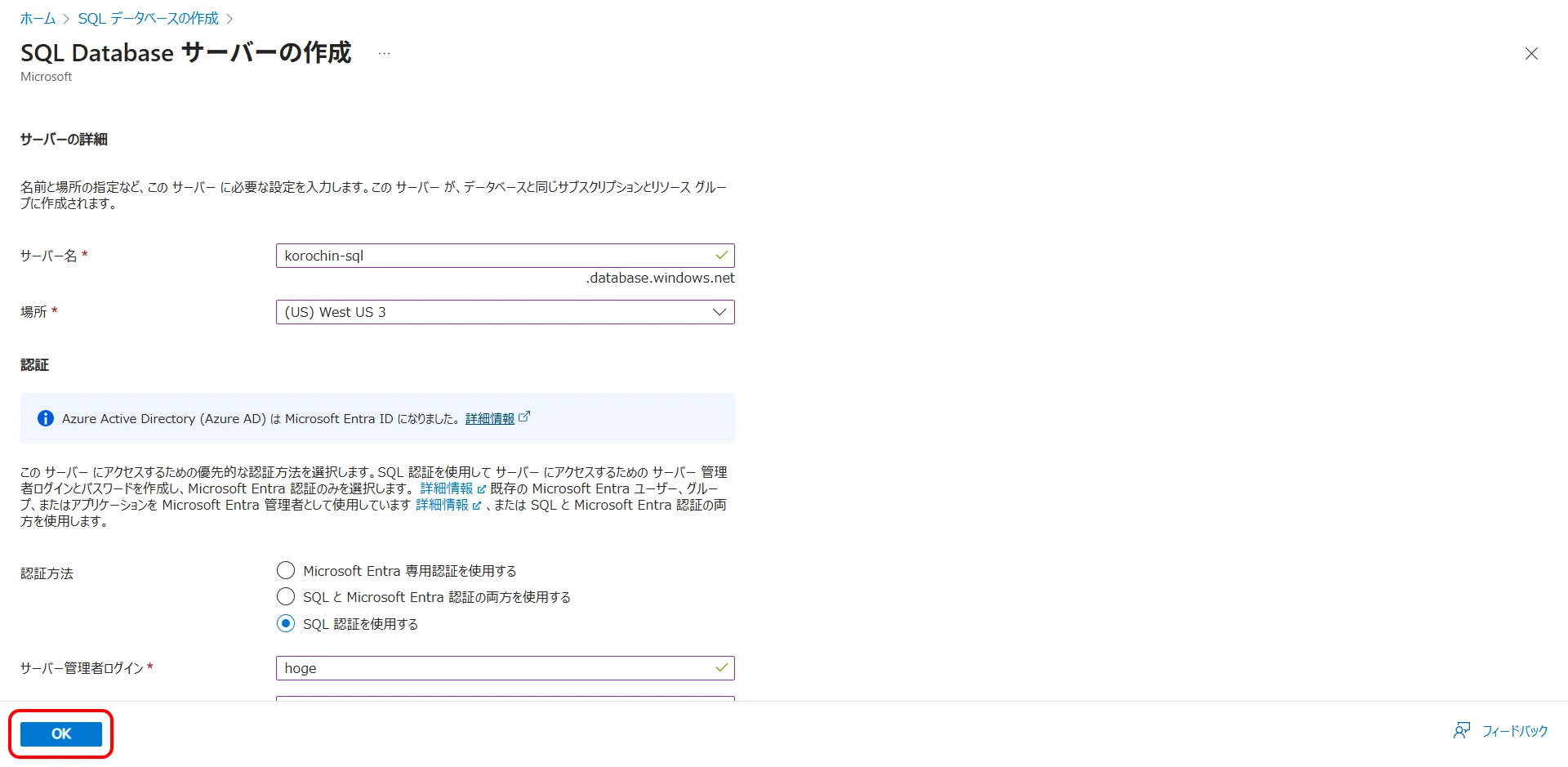The width and height of the screenshot is (1568, 767).
Task: Open 詳細情報 link in Entra ID banner
Action: pyautogui.click(x=489, y=418)
